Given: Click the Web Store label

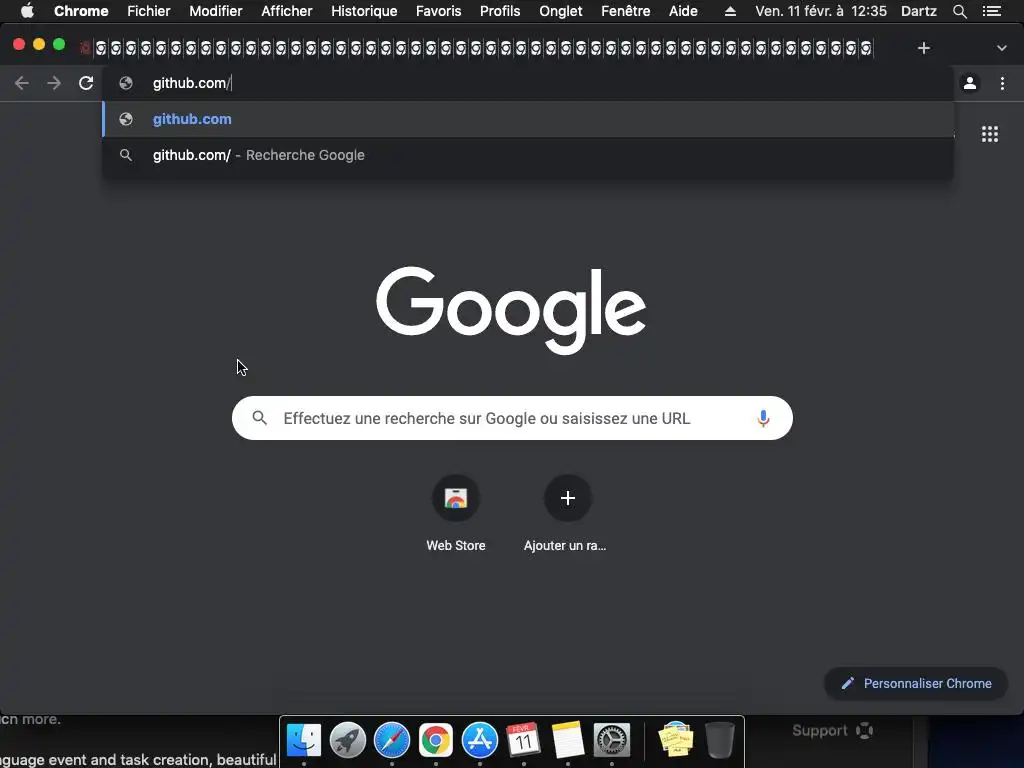Looking at the screenshot, I should (x=456, y=545).
